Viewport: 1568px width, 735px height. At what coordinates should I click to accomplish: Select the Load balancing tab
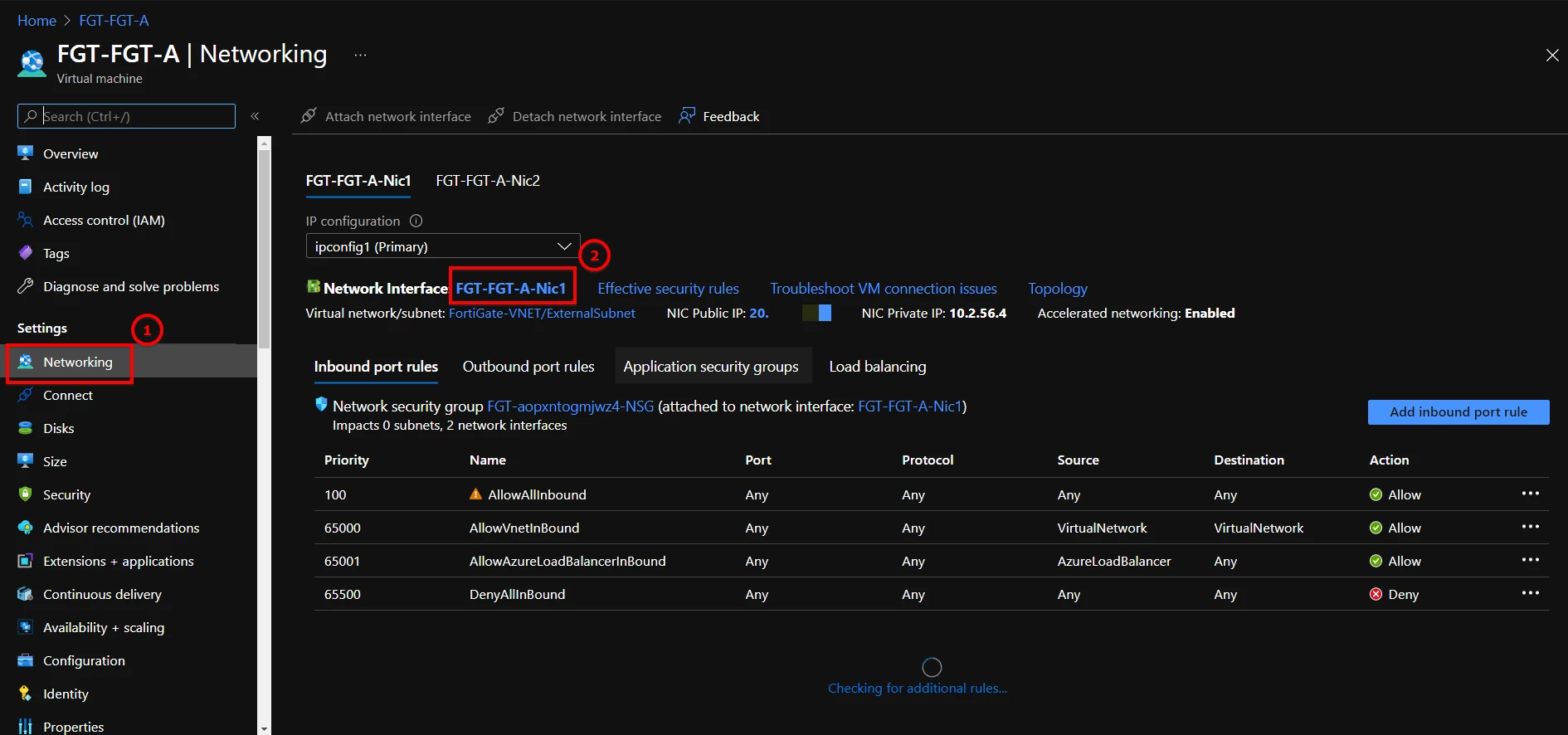(878, 367)
